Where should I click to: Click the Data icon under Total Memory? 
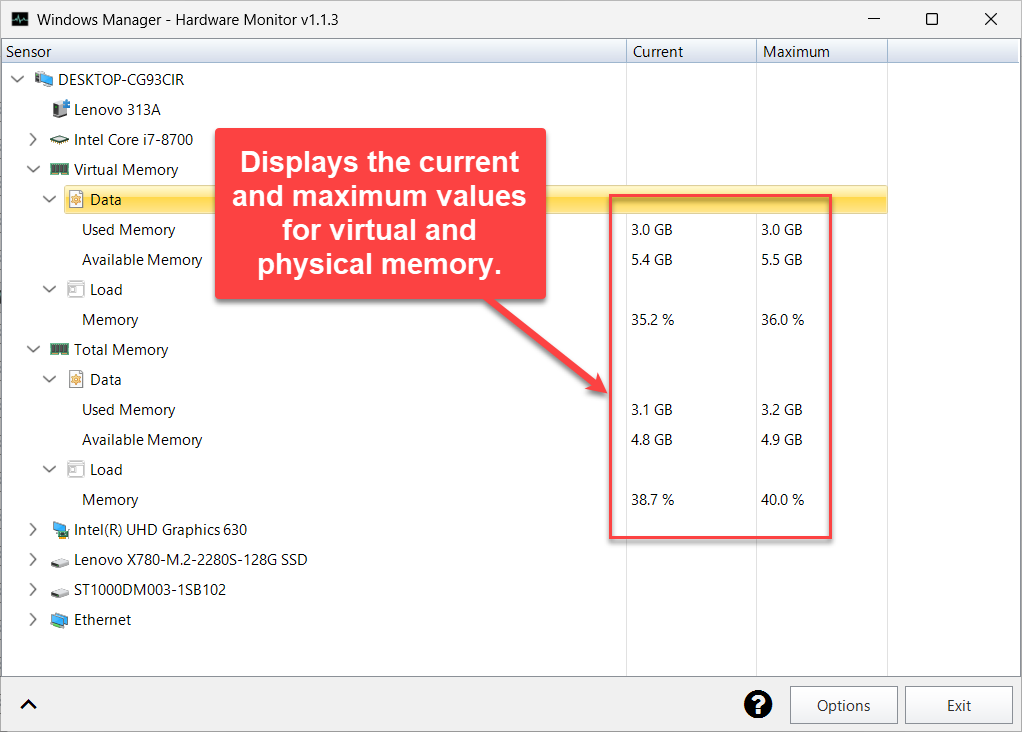[76, 379]
